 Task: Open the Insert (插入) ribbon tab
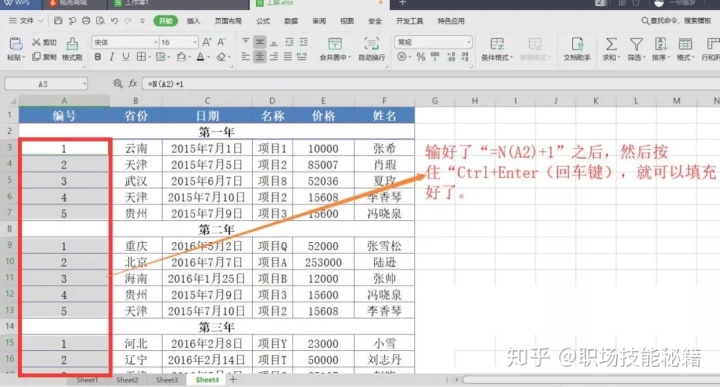pos(193,21)
